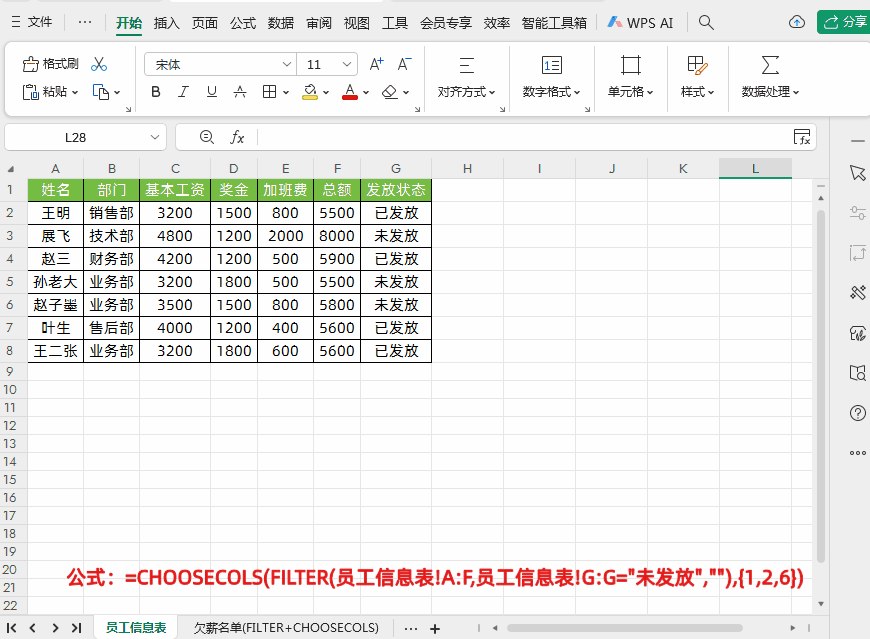Screen dimensions: 870x639
Task: Click the Cut scissors icon
Action: (99, 64)
